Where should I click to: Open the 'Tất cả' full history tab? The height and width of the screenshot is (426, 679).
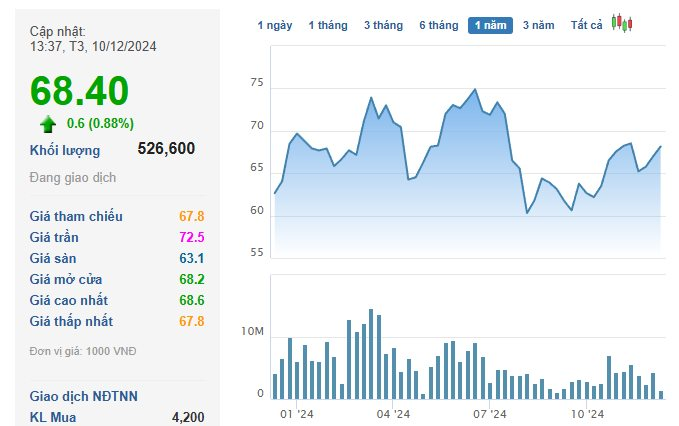click(586, 25)
